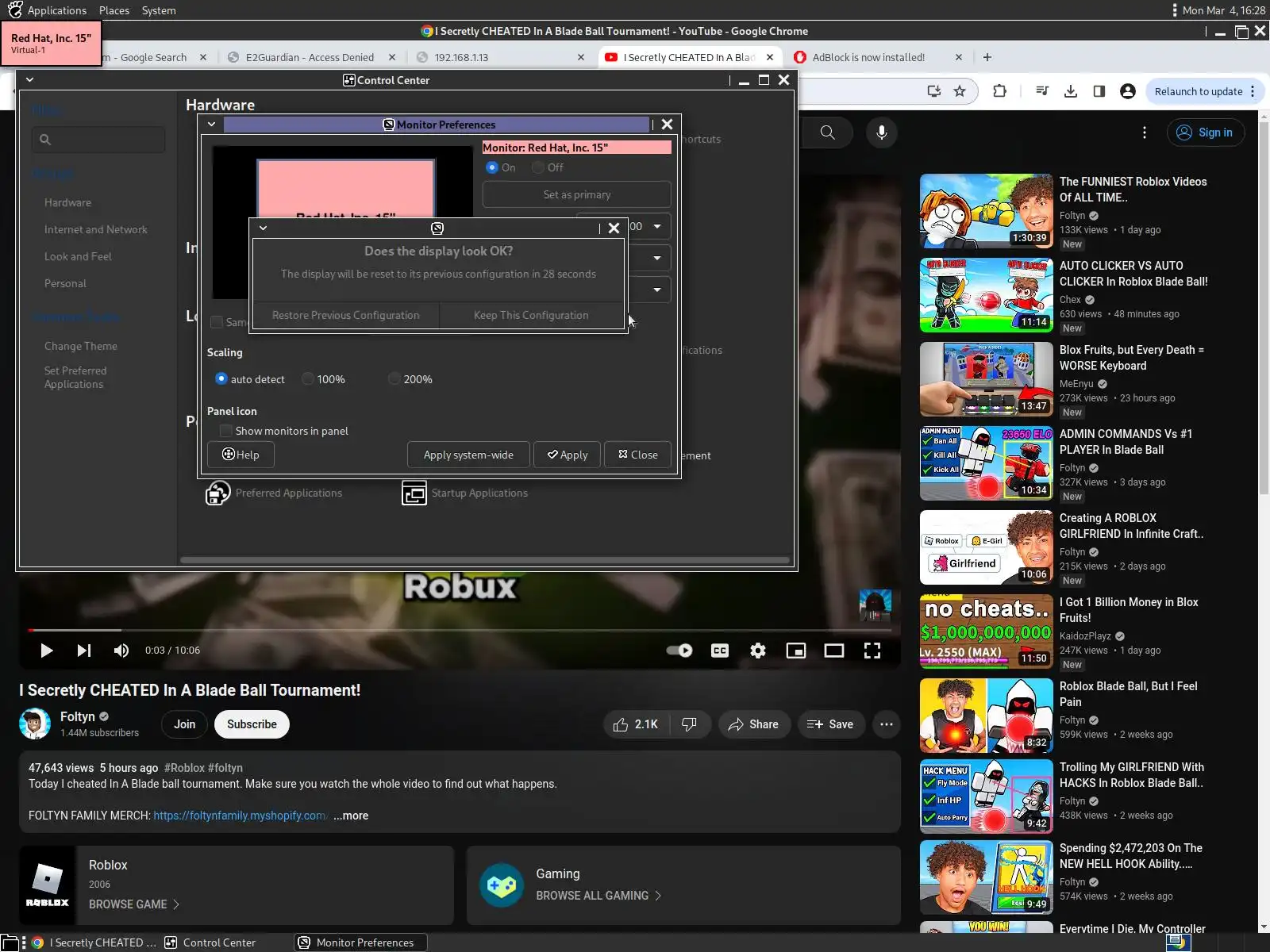Enter fullscreen on the video player

(872, 651)
